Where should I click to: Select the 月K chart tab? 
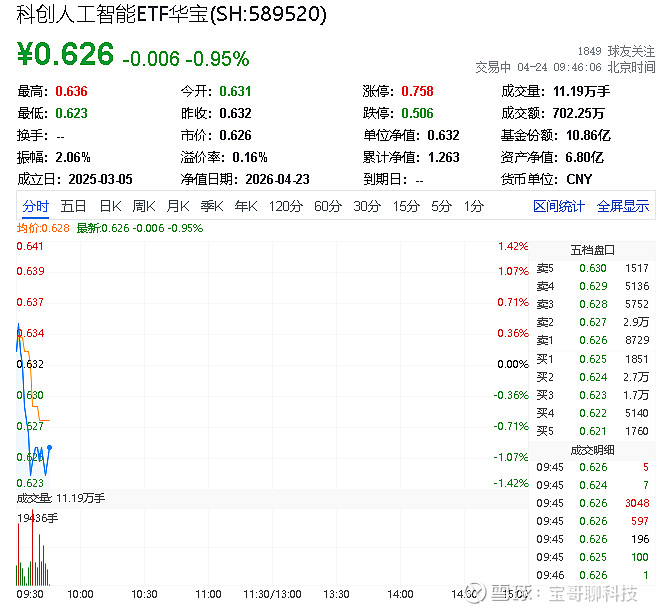[178, 206]
